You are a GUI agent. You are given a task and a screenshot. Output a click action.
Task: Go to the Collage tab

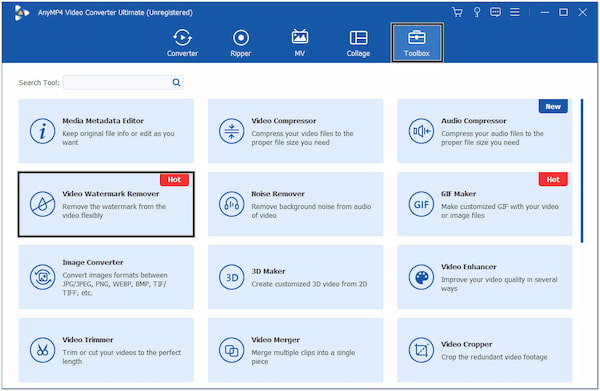(x=358, y=43)
